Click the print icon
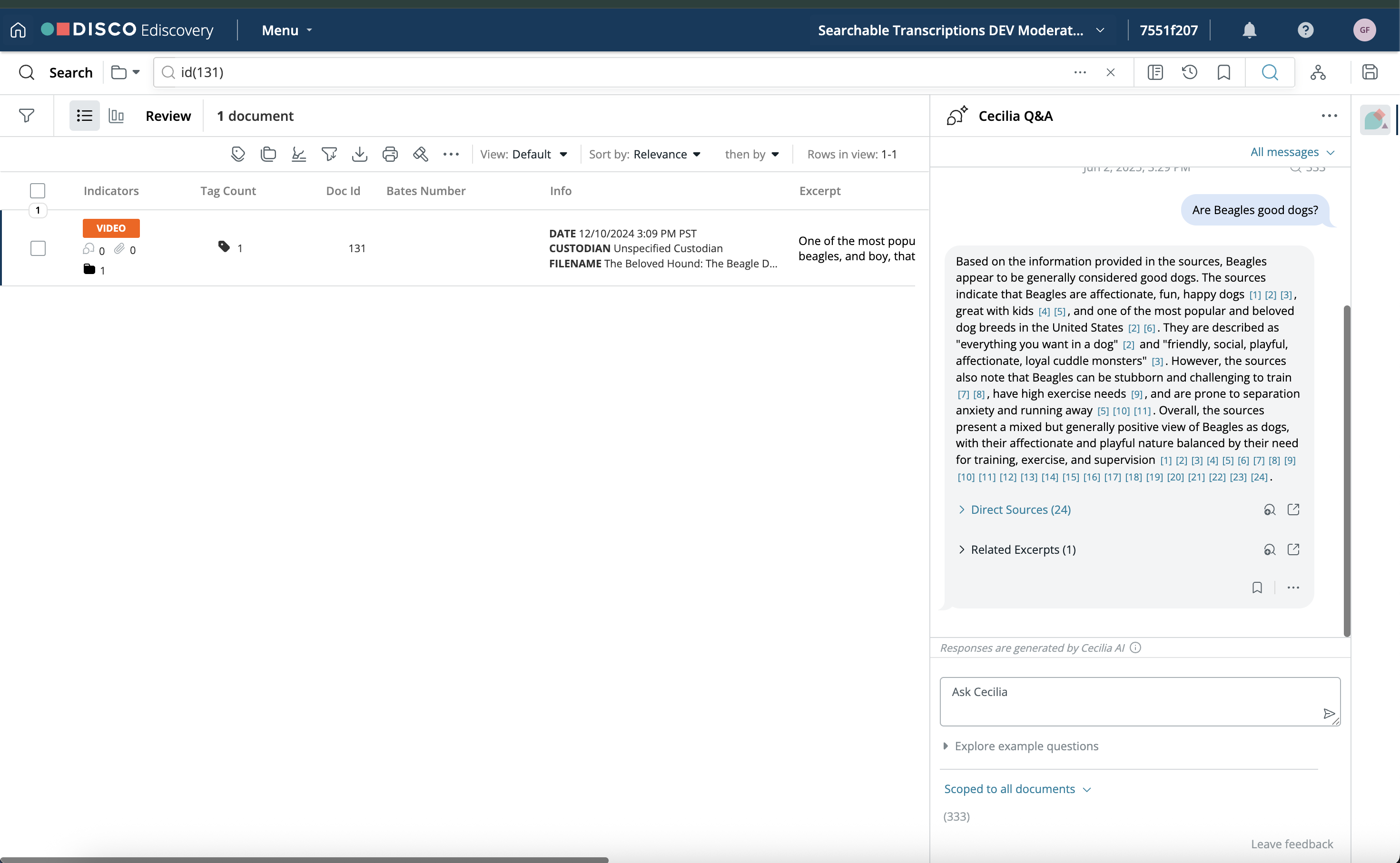 click(x=390, y=154)
